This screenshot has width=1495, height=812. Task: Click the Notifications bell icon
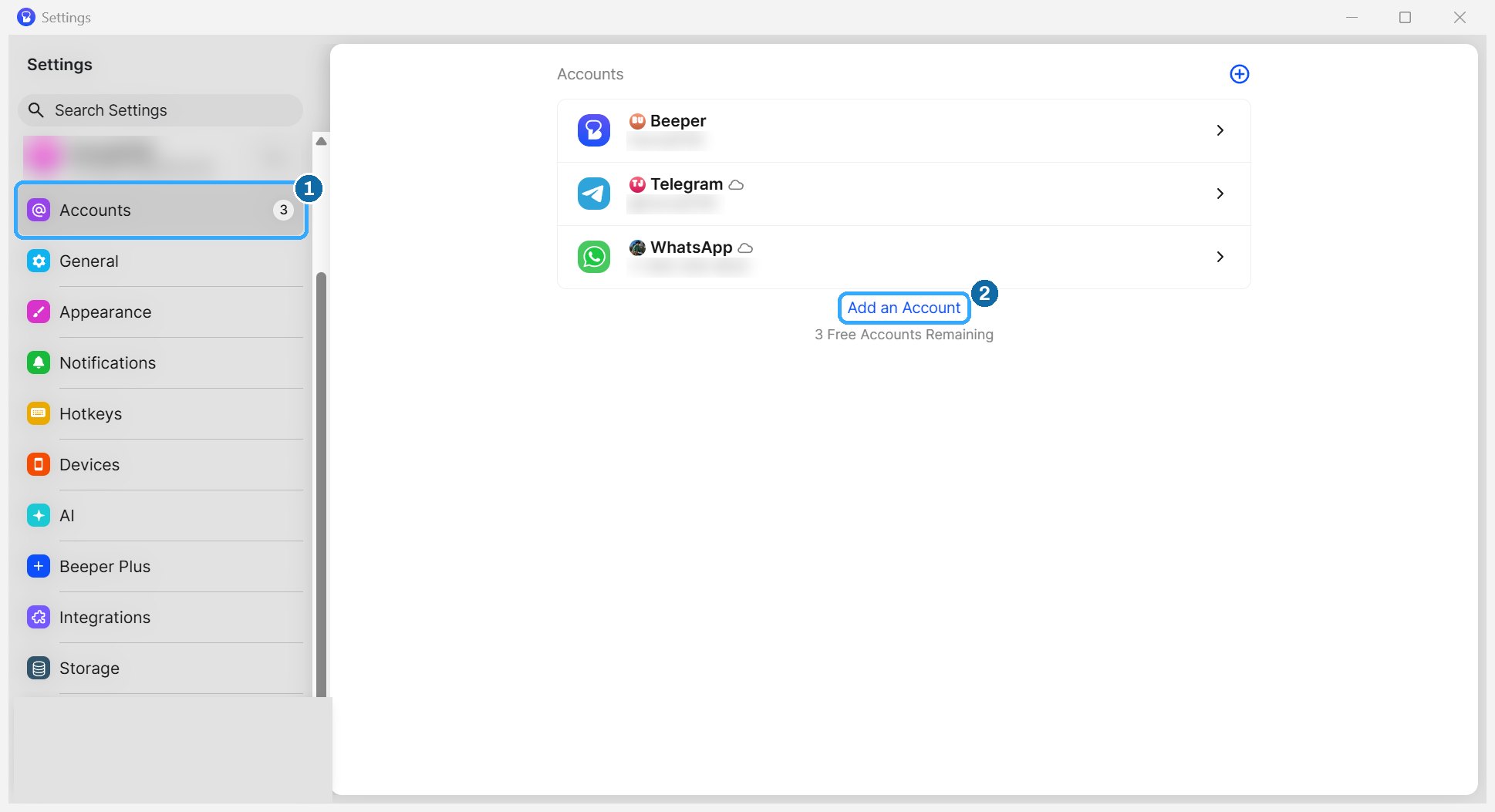39,362
